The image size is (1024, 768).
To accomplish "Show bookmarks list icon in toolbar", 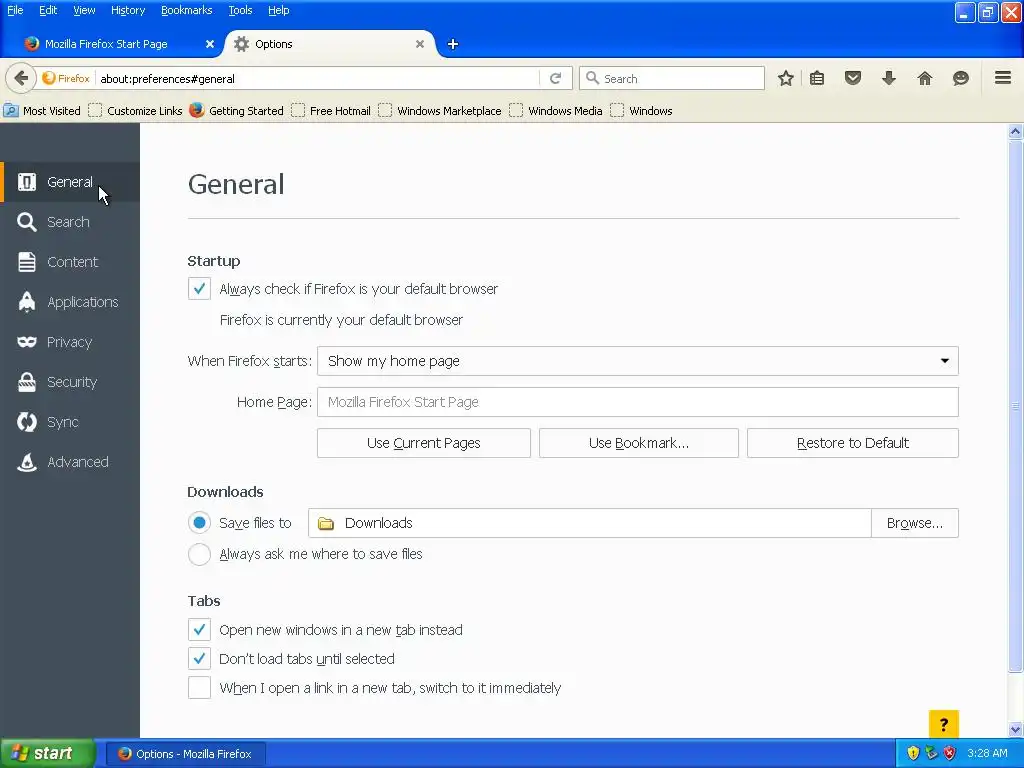I will coord(817,78).
